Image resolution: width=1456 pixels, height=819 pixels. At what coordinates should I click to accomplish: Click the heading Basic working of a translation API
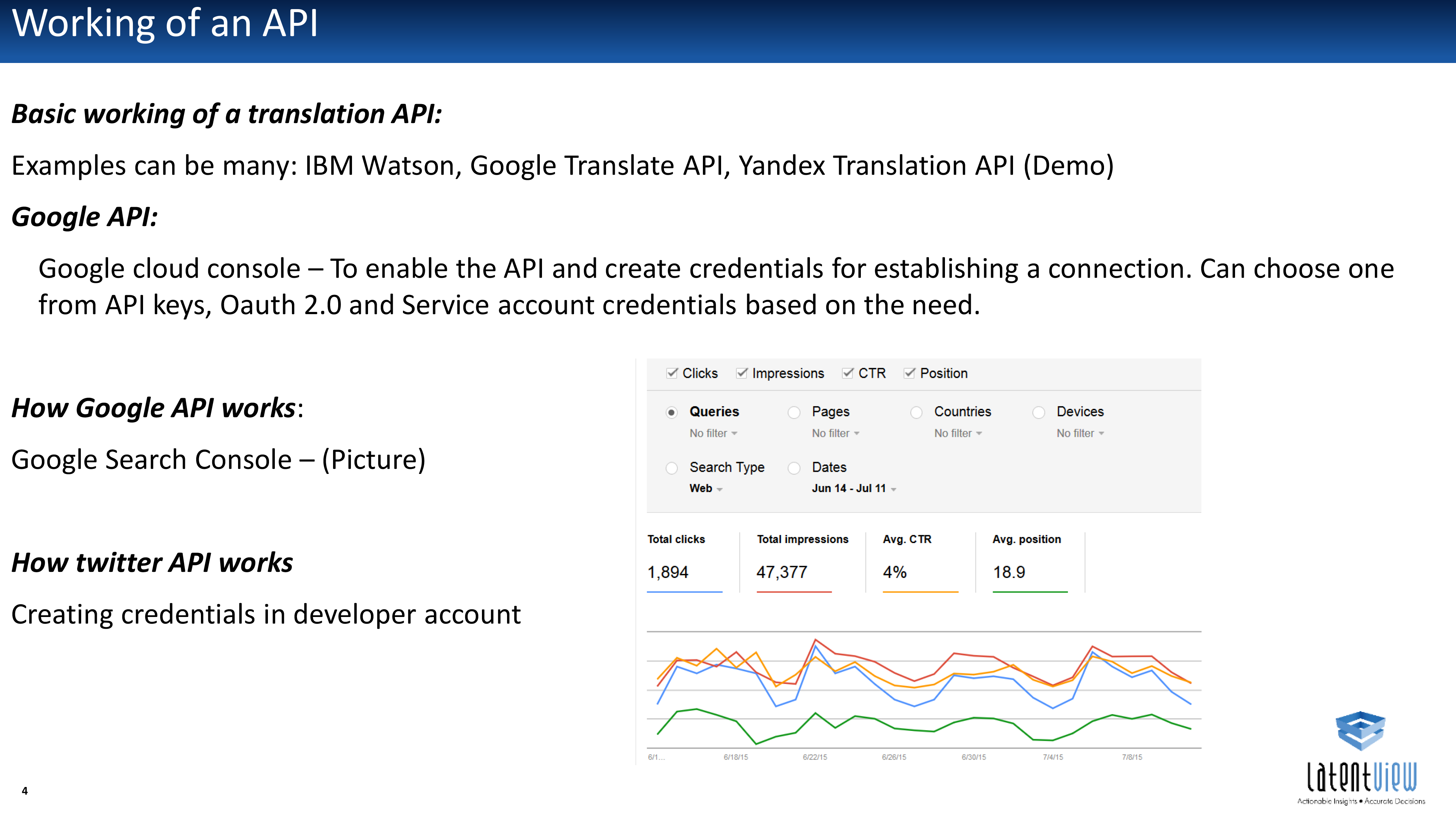[x=227, y=114]
